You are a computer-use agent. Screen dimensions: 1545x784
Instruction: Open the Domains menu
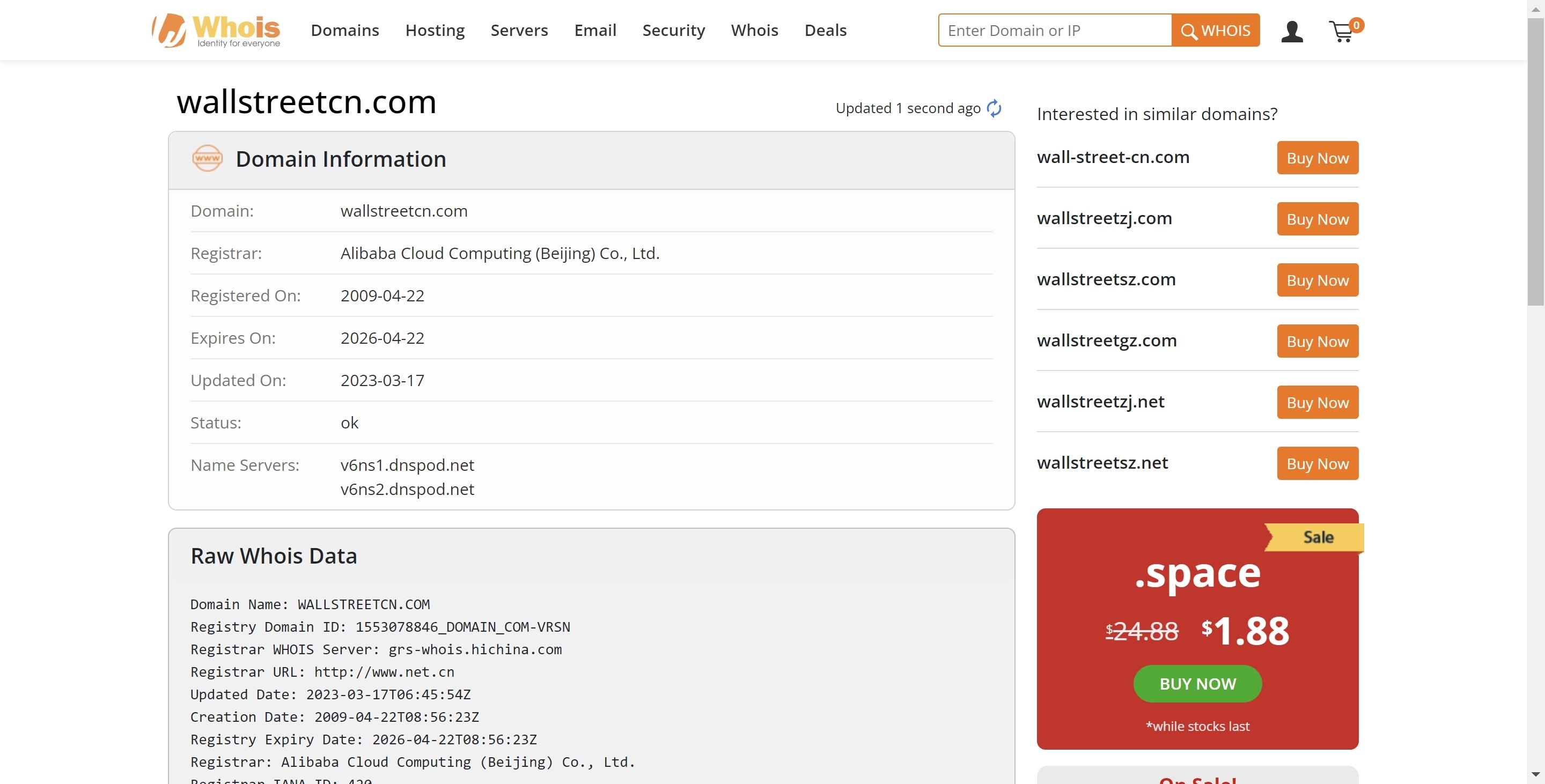click(x=345, y=30)
